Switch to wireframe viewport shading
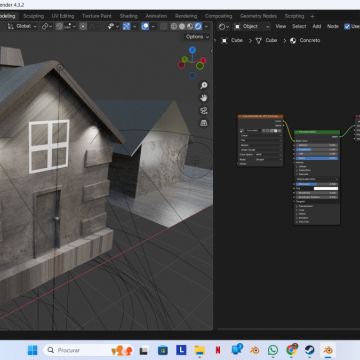Screen dimensions: 360x360 (x=174, y=26)
